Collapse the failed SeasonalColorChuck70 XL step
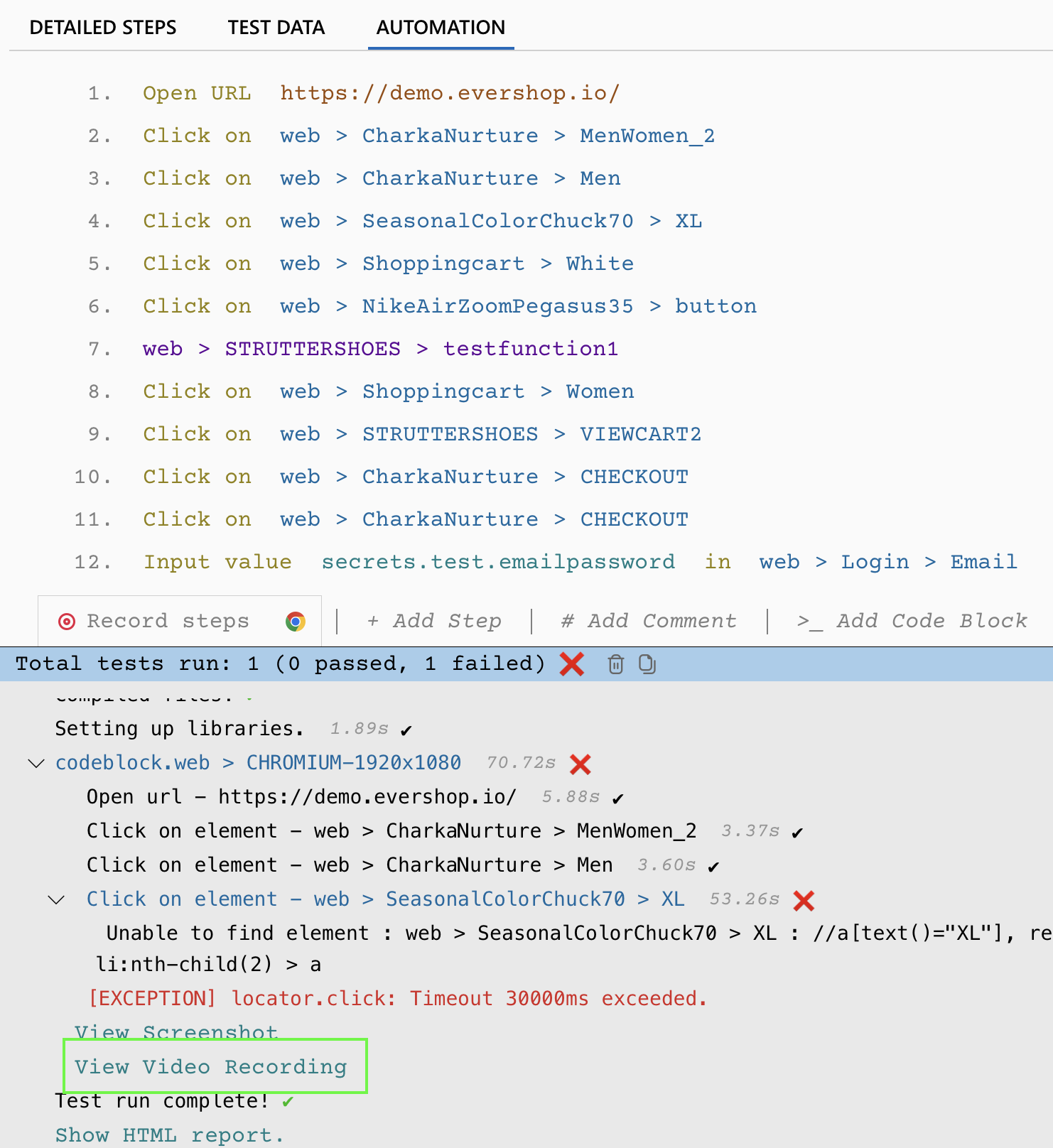 point(55,900)
